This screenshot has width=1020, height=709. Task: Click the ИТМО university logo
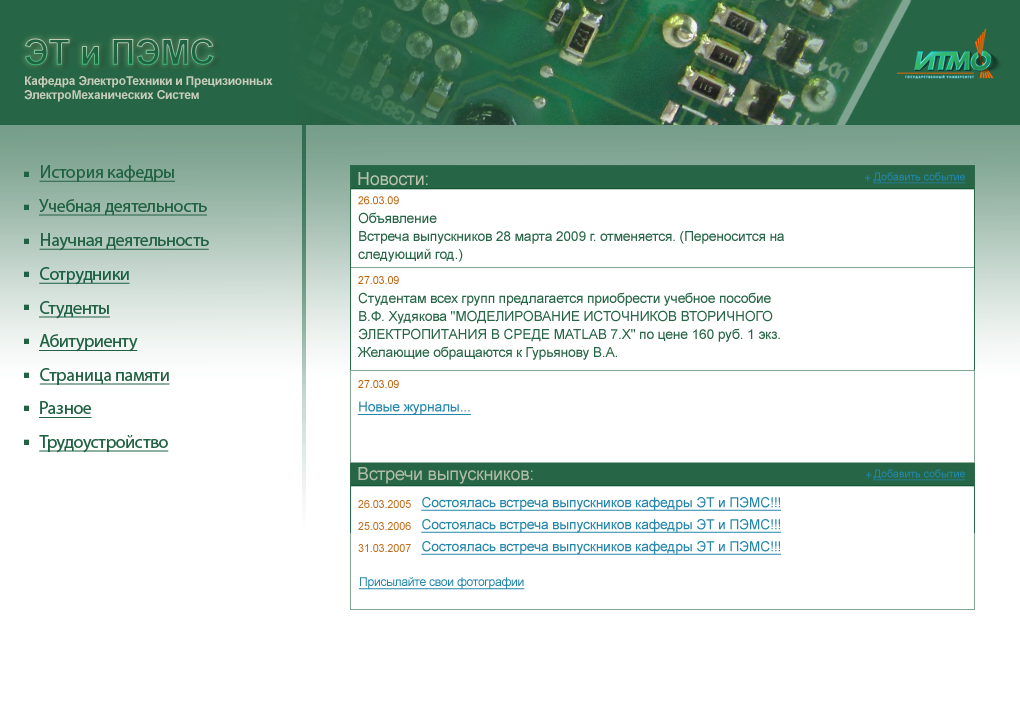(x=946, y=57)
